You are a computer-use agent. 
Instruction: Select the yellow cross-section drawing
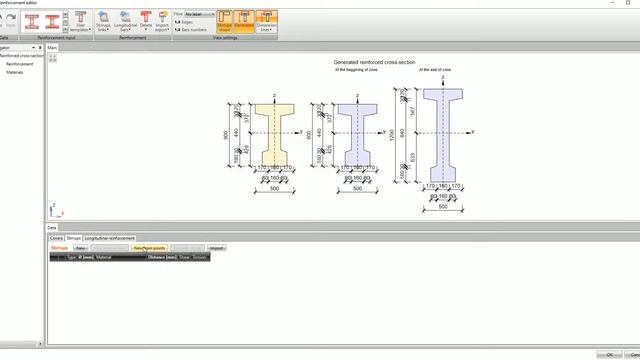point(275,135)
